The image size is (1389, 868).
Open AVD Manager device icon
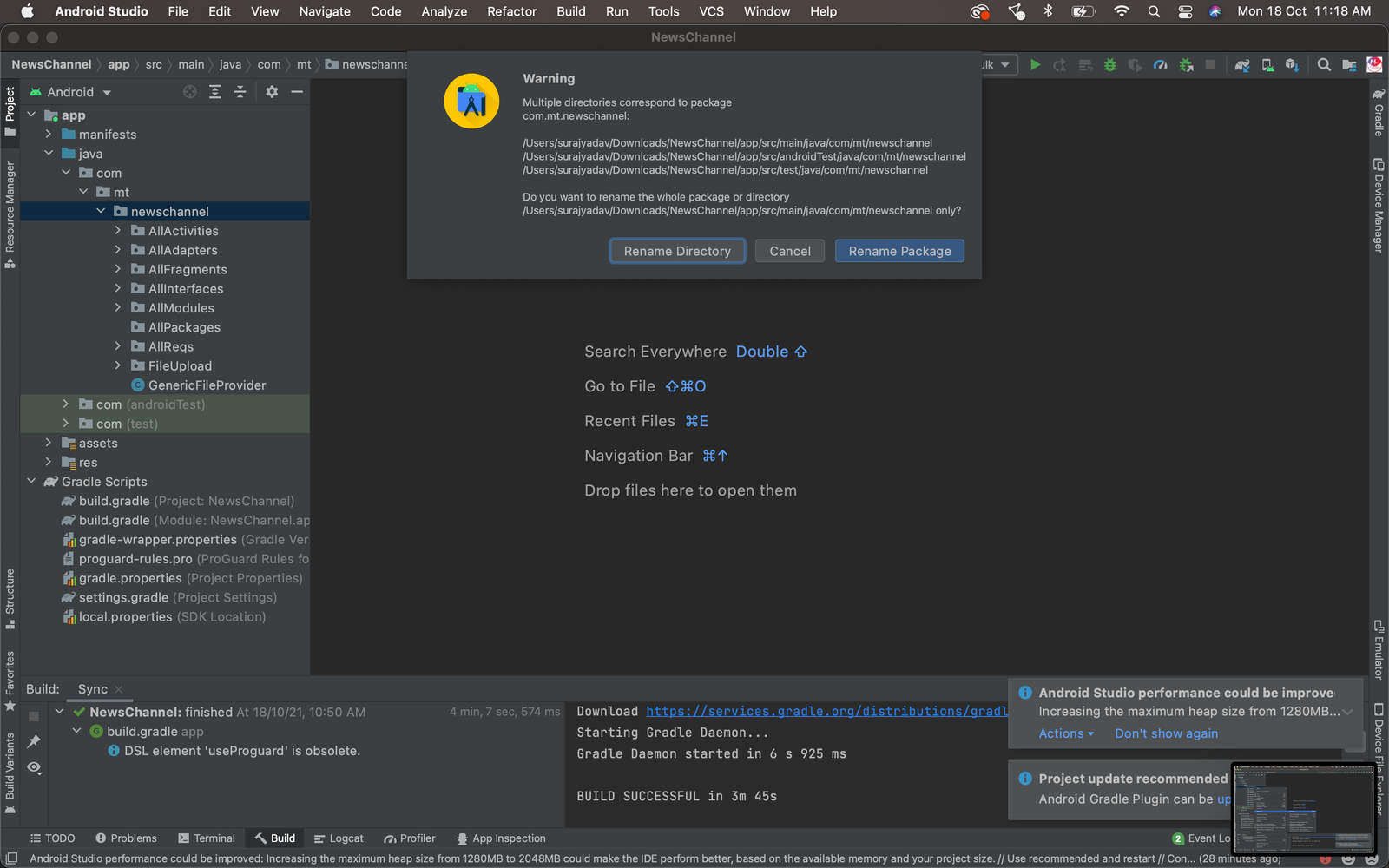coord(1267,65)
